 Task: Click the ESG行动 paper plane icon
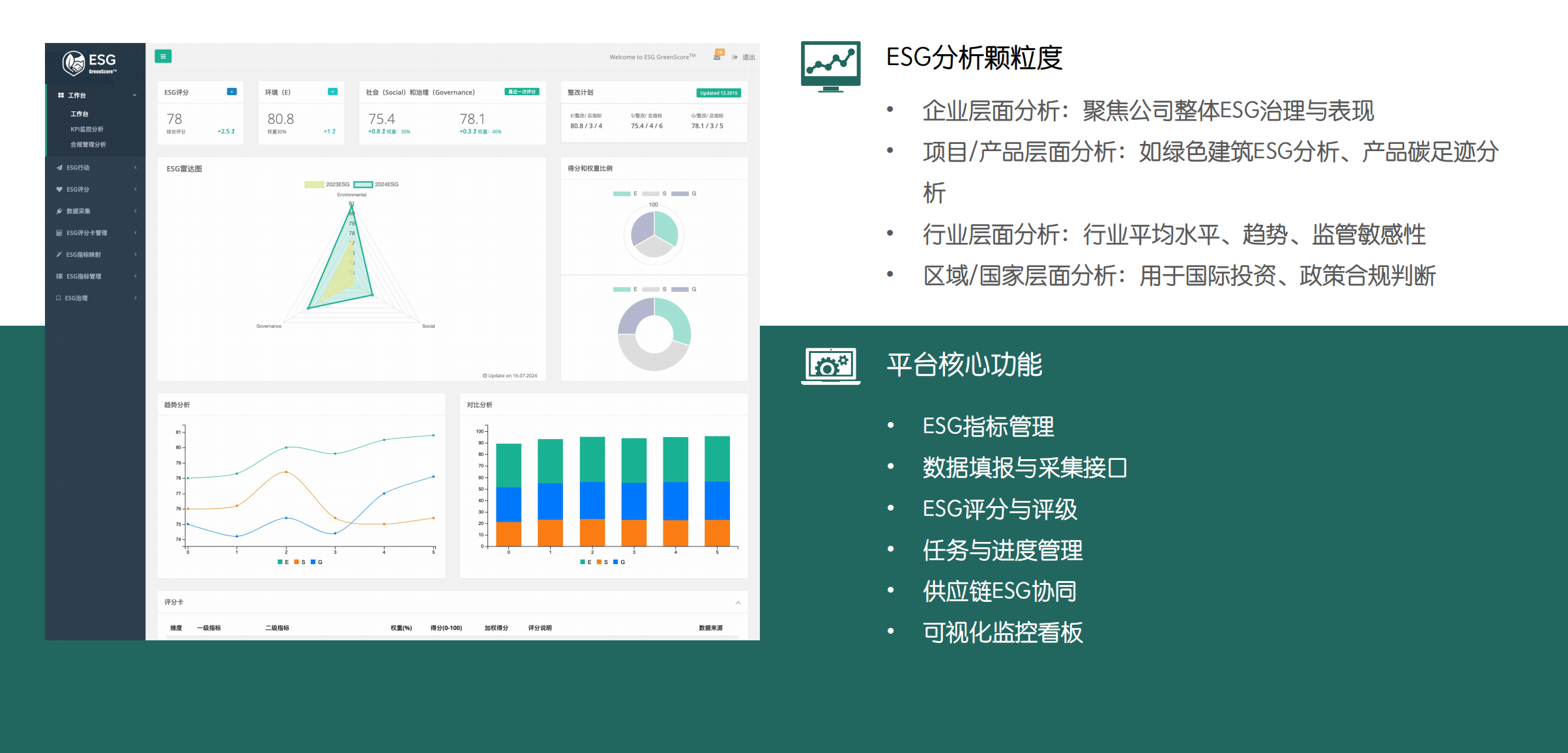click(x=59, y=167)
